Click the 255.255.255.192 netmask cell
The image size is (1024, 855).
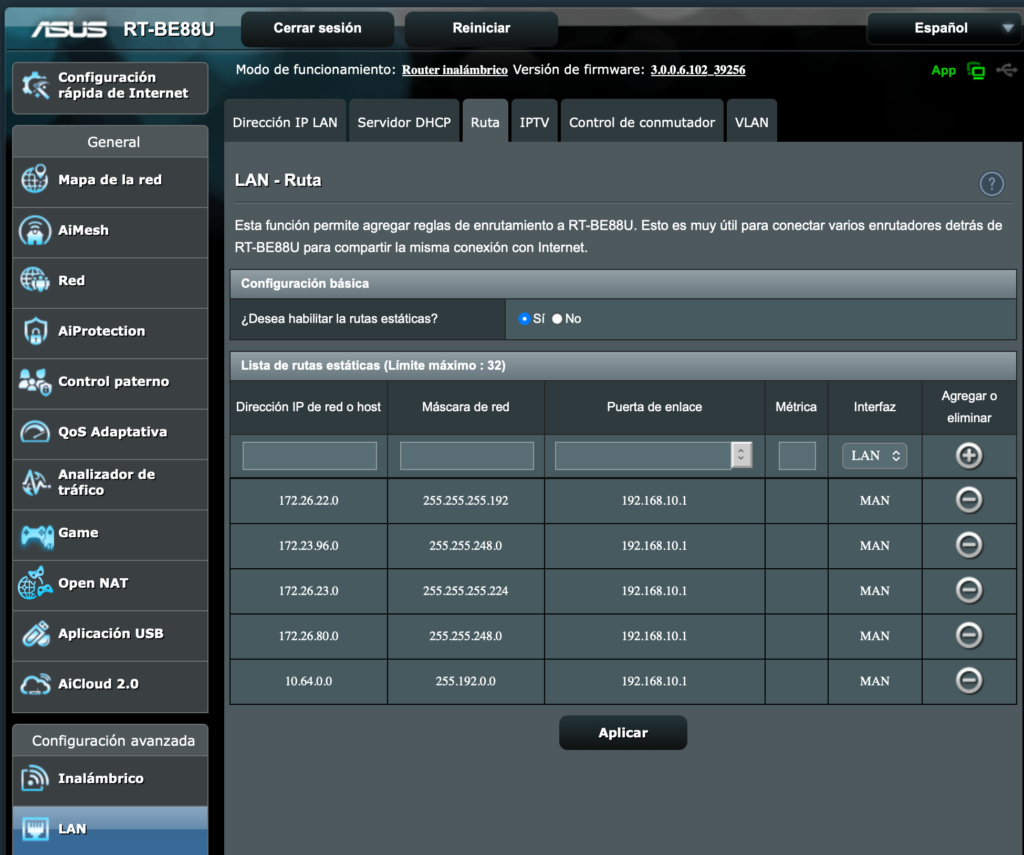(466, 501)
